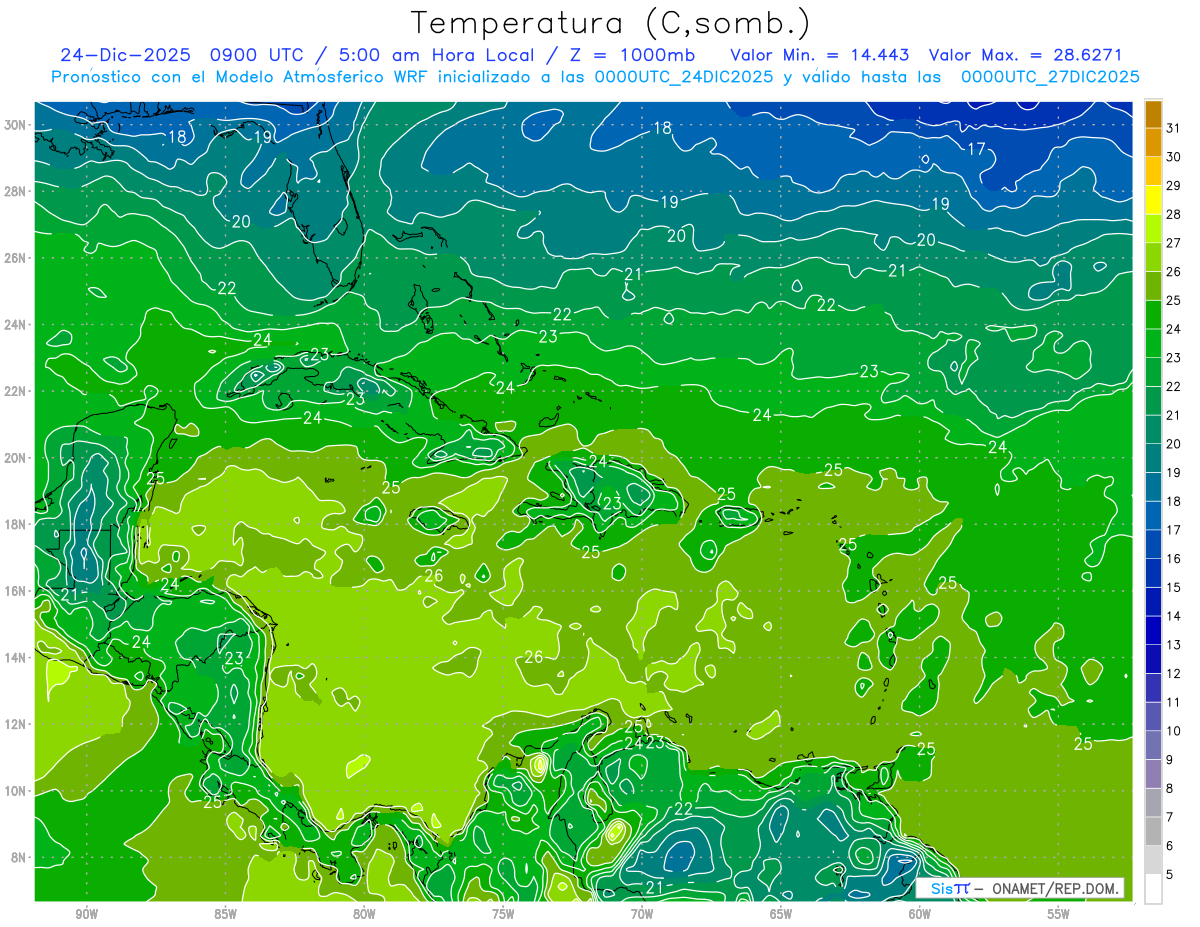The width and height of the screenshot is (1200, 927).
Task: Select the '7' label on the color bar
Action: tap(1170, 818)
